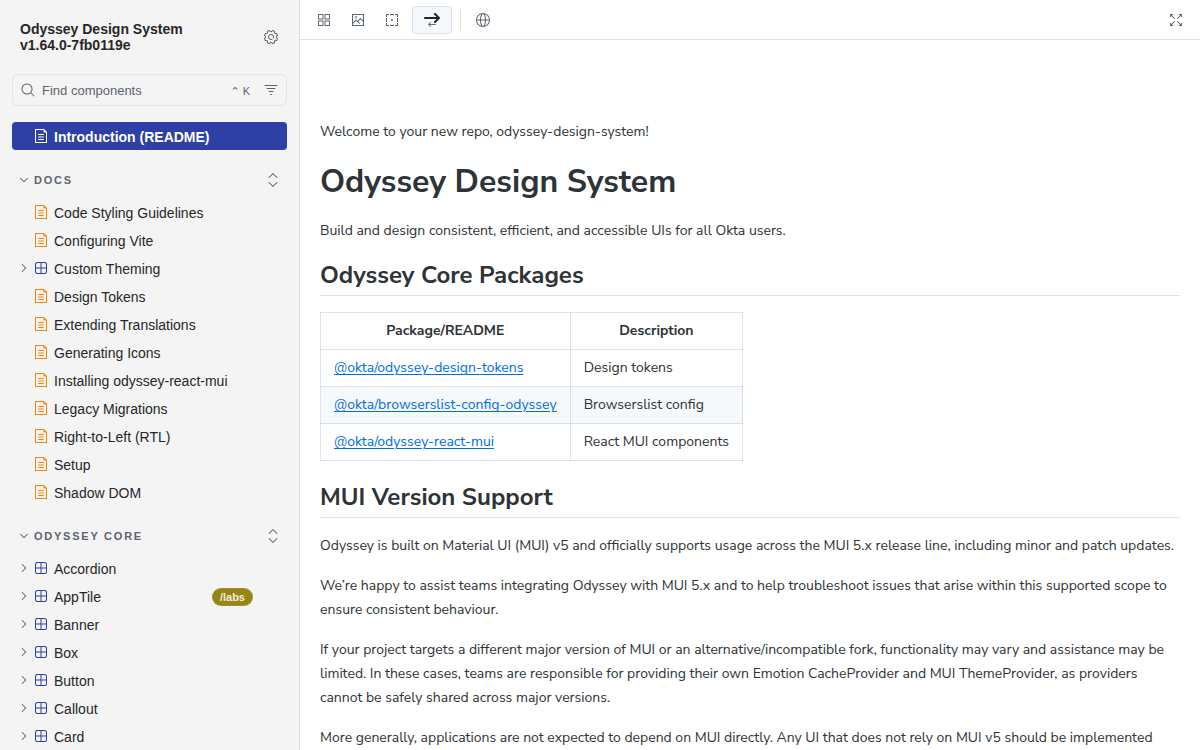Toggle the text direction arrows icon
The image size is (1200, 750).
432,20
